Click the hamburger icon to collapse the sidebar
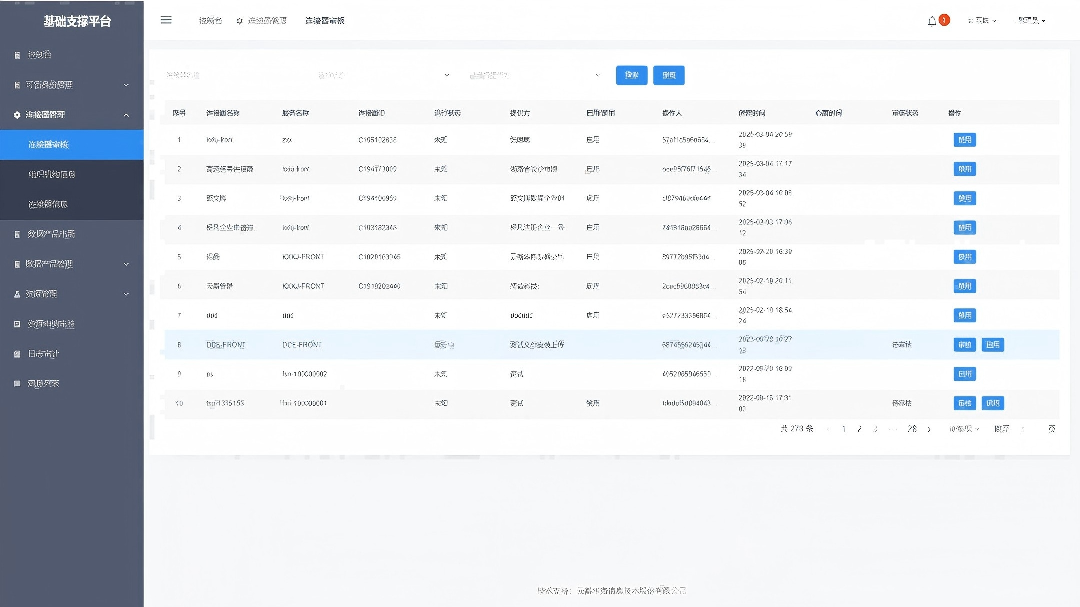 (x=166, y=20)
